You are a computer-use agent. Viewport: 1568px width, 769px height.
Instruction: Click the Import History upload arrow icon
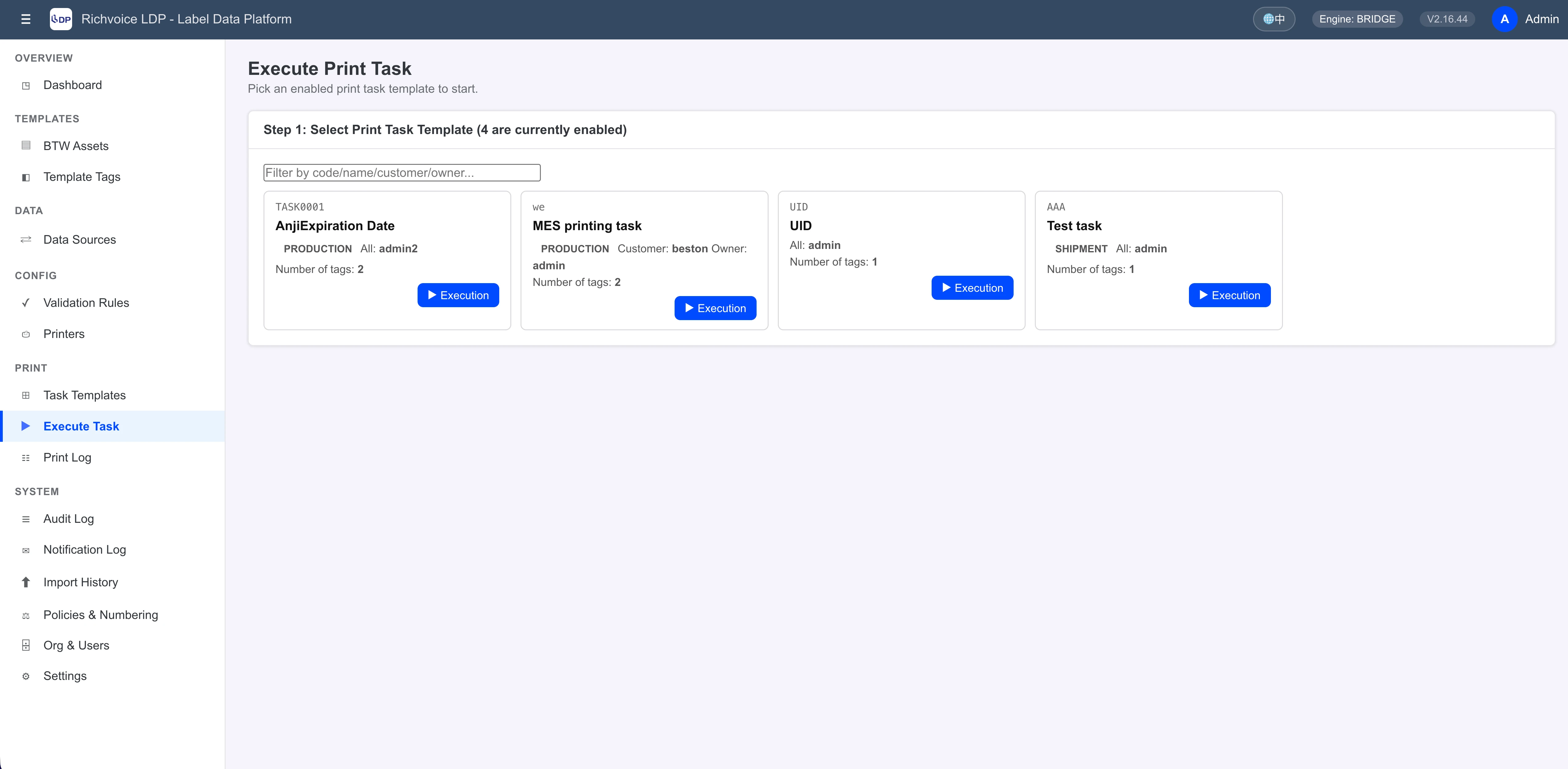pyautogui.click(x=26, y=582)
